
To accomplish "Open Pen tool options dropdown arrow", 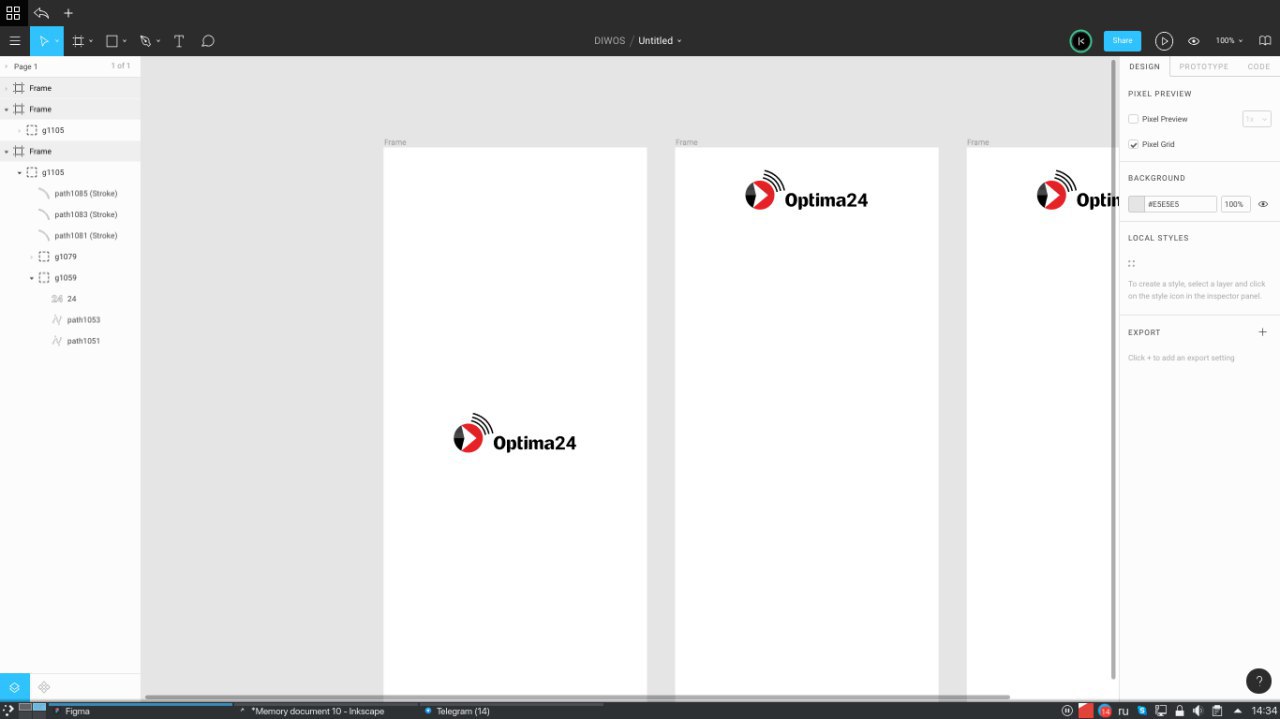I will point(158,41).
